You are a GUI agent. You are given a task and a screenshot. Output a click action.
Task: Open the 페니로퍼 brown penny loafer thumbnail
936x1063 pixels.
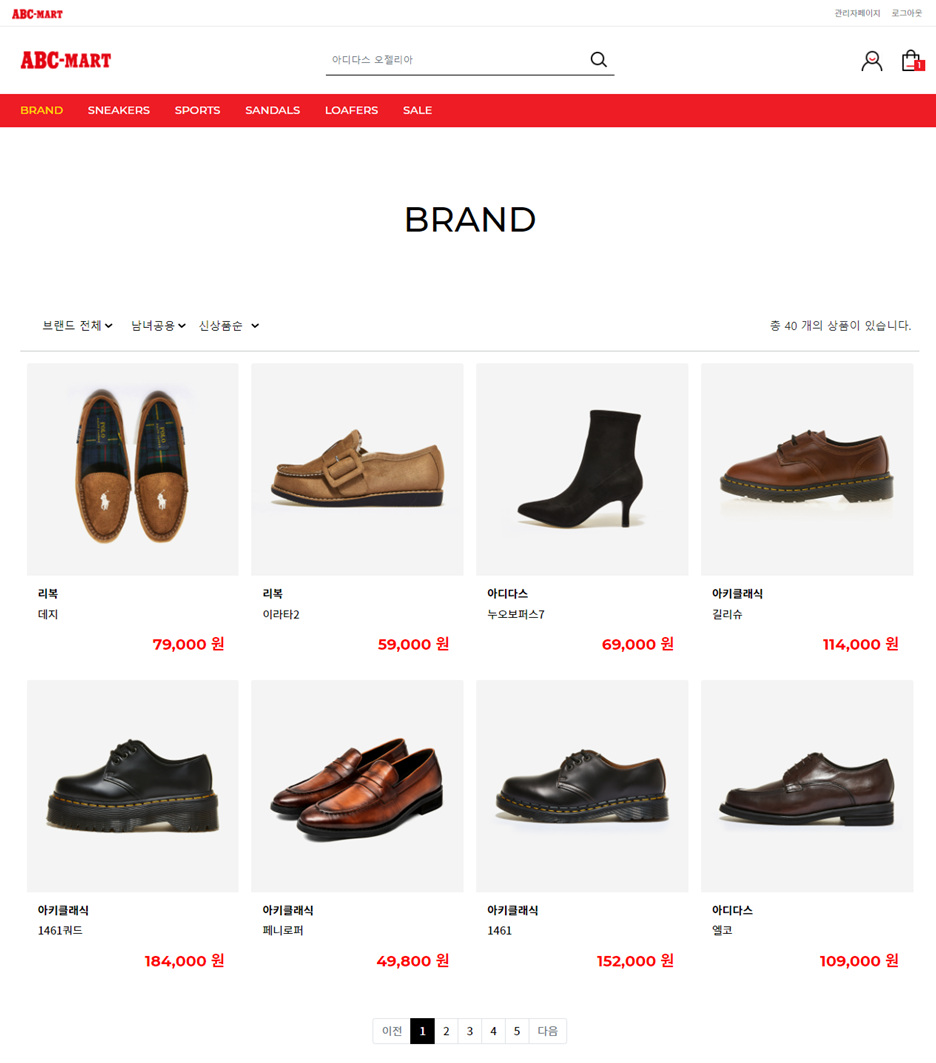point(357,786)
